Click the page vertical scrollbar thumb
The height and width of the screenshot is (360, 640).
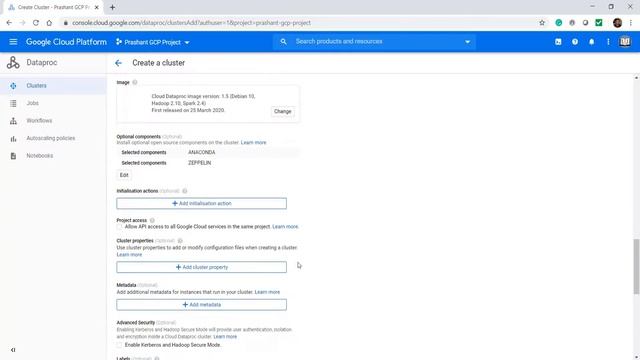636,266
